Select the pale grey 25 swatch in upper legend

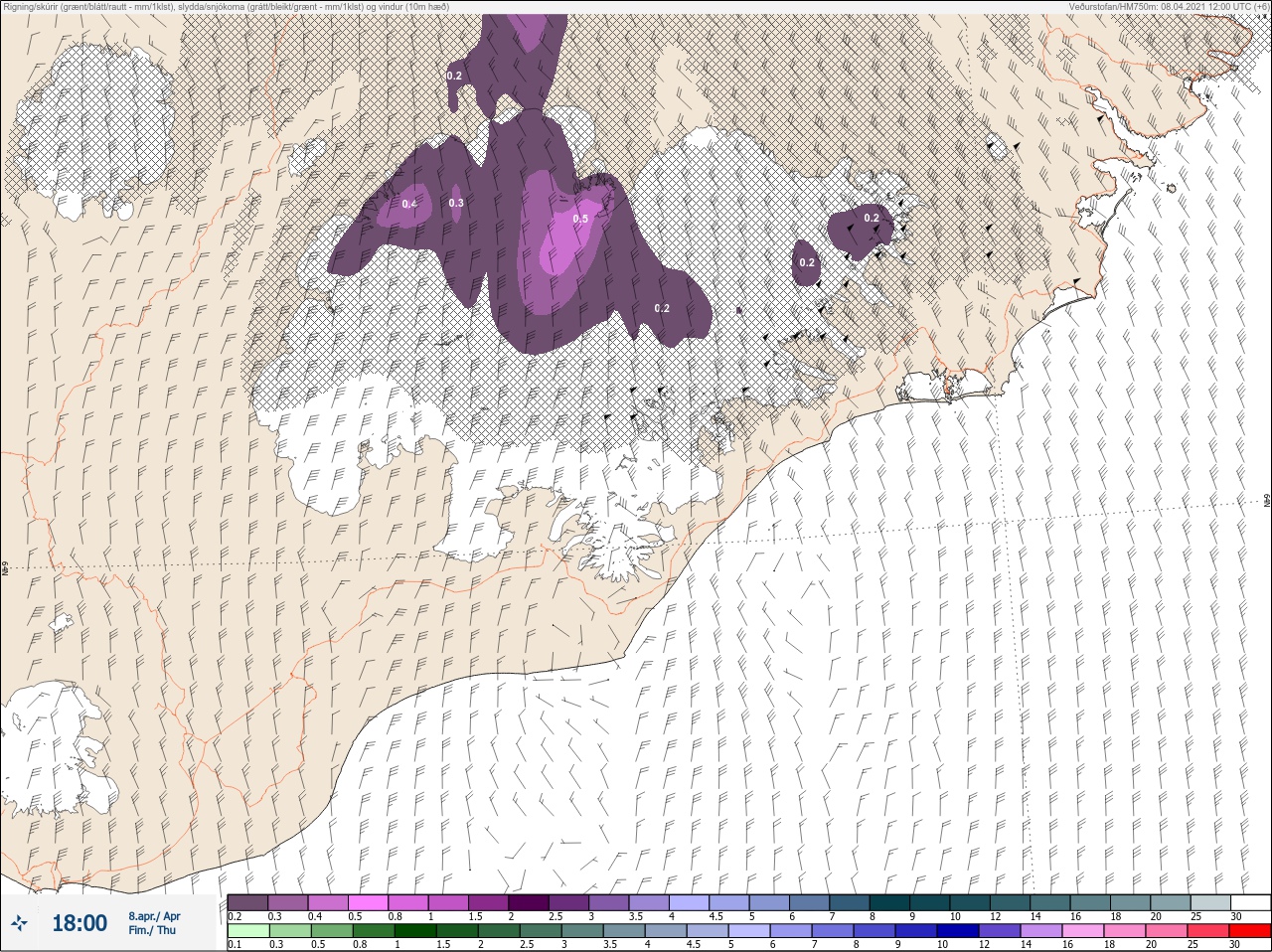click(x=1210, y=902)
